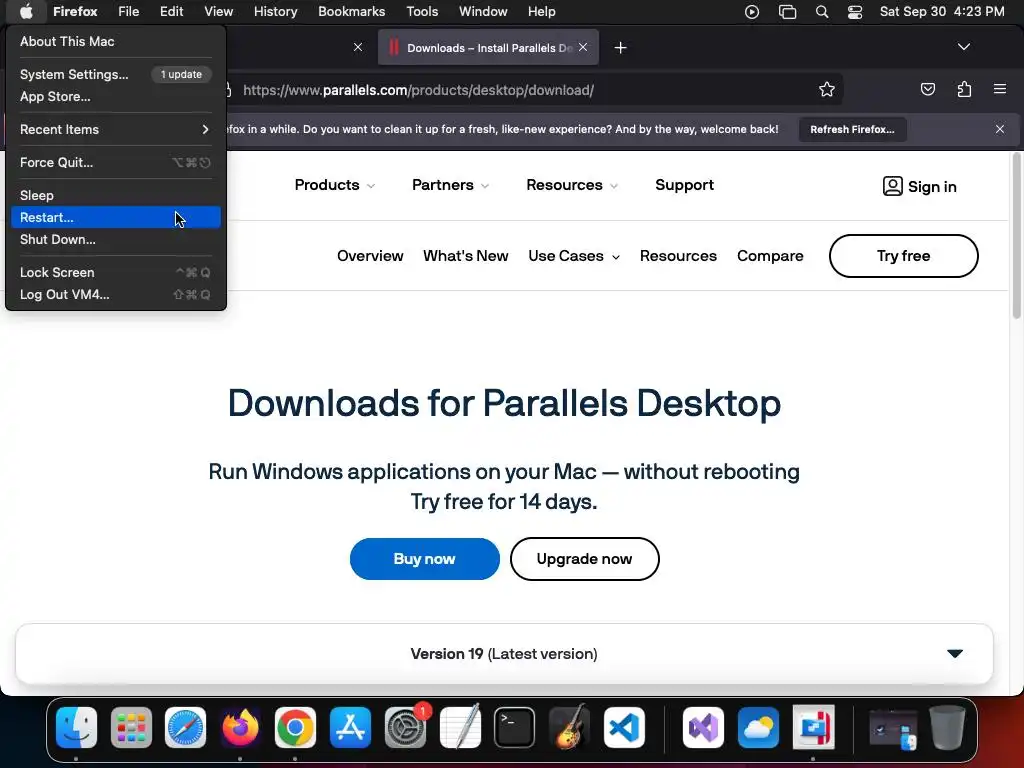Select Log Out VM4...
This screenshot has height=768, width=1024.
point(116,295)
